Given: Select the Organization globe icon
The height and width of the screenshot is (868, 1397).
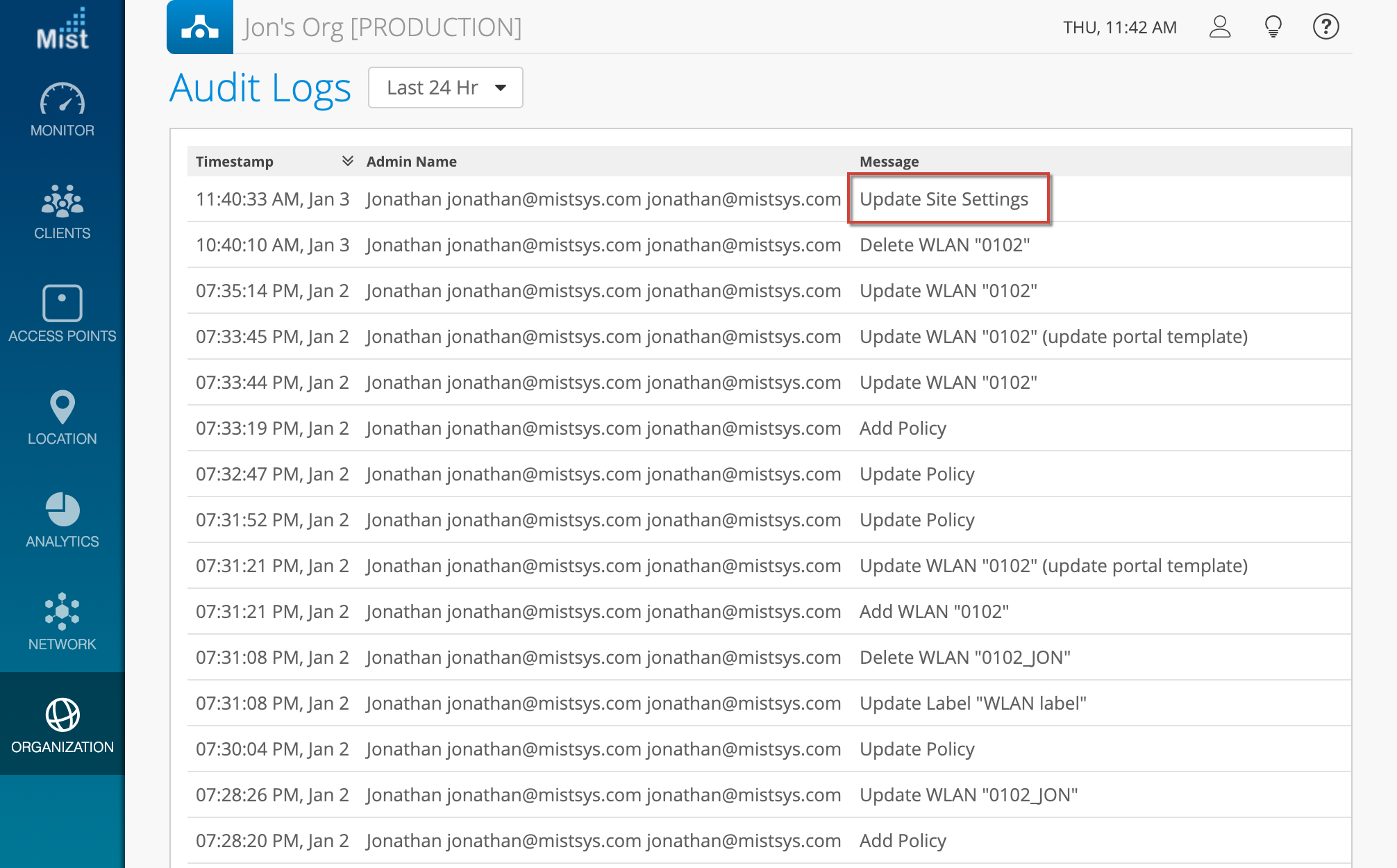Looking at the screenshot, I should (62, 715).
